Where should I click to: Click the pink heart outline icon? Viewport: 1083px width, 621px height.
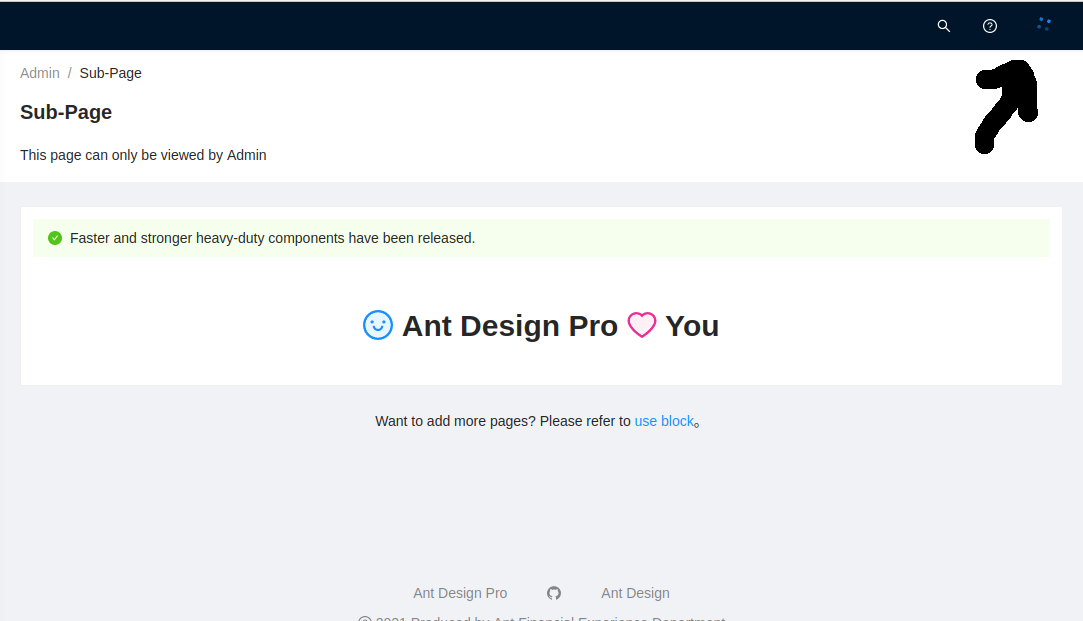tap(642, 324)
